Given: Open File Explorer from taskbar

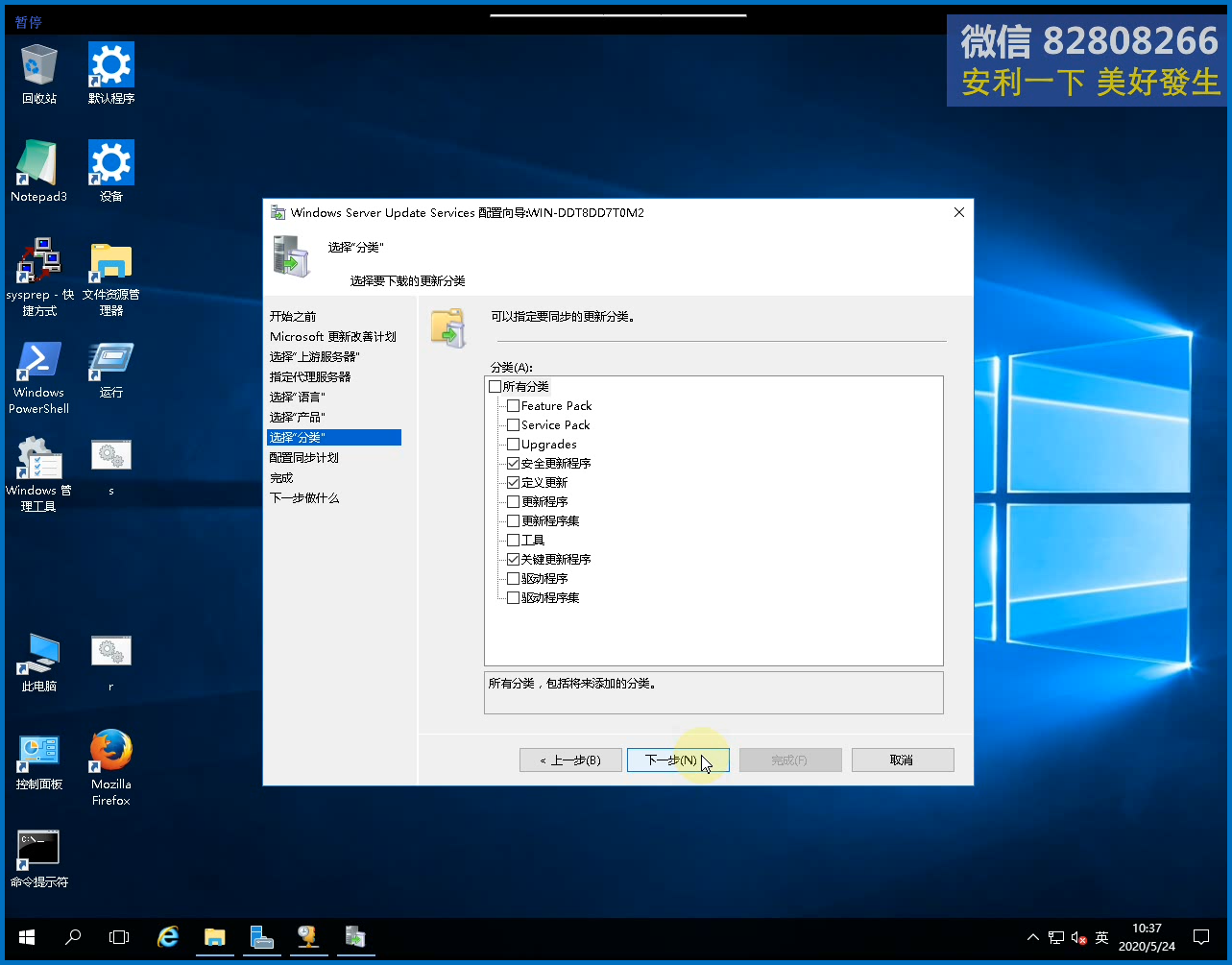Looking at the screenshot, I should pos(214,937).
